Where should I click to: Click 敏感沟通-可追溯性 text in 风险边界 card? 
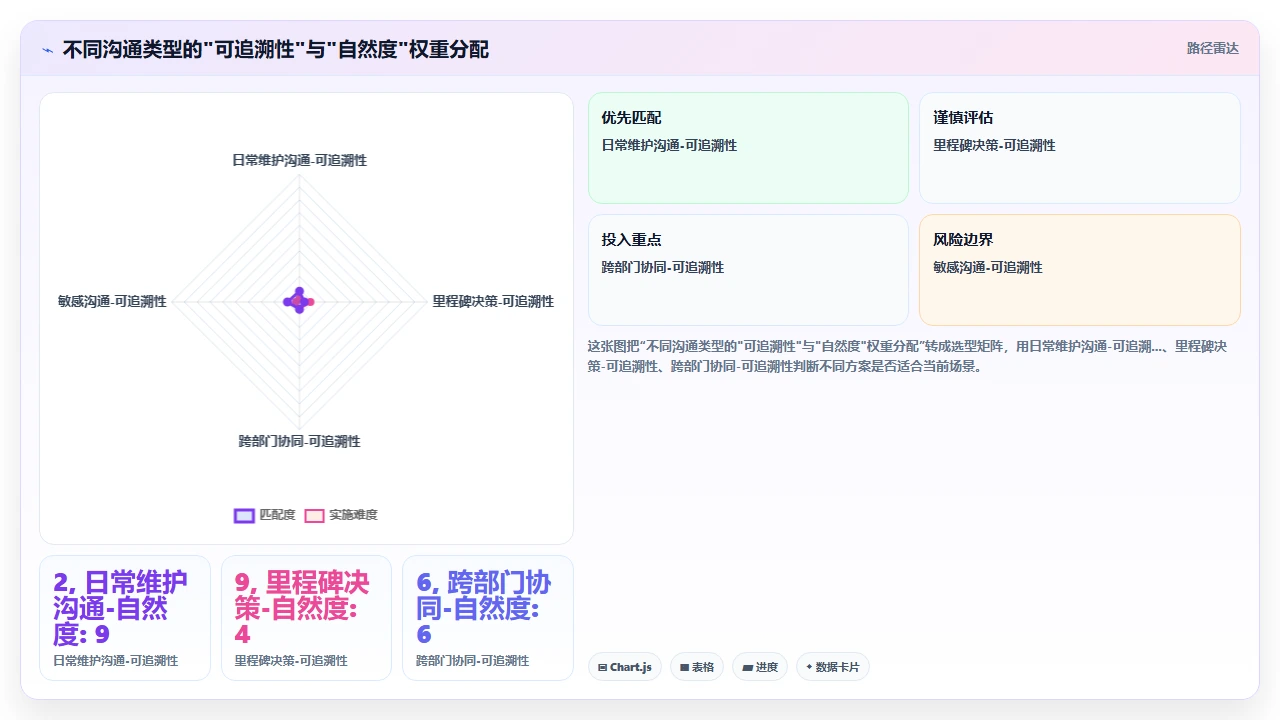[988, 267]
